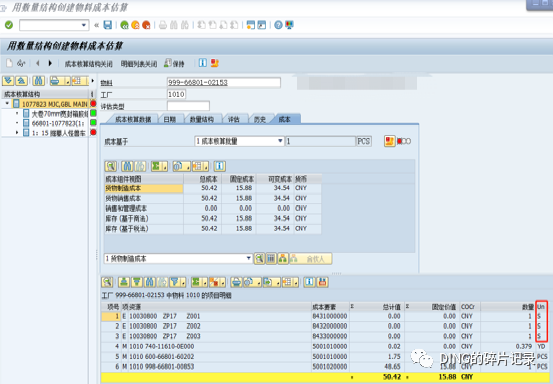Click the black right arrow Next icon
This screenshot has height=384, width=553.
click(x=50, y=63)
